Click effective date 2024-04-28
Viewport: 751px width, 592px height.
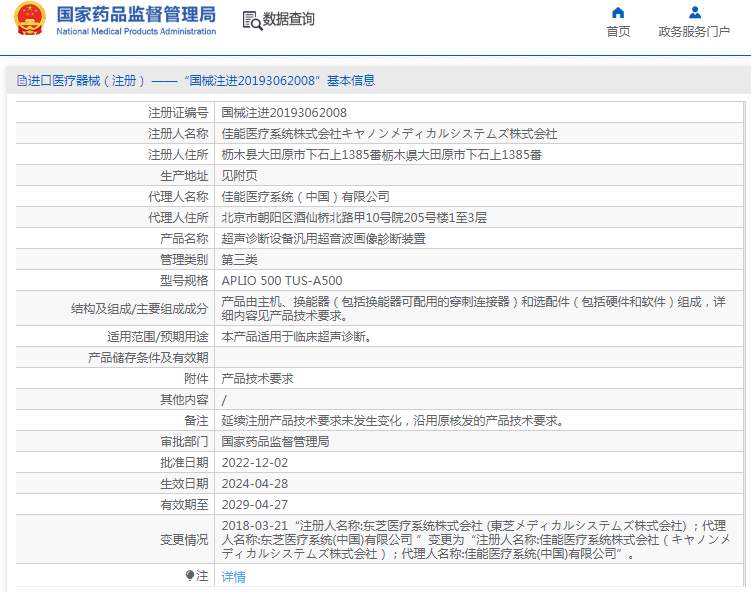click(255, 484)
